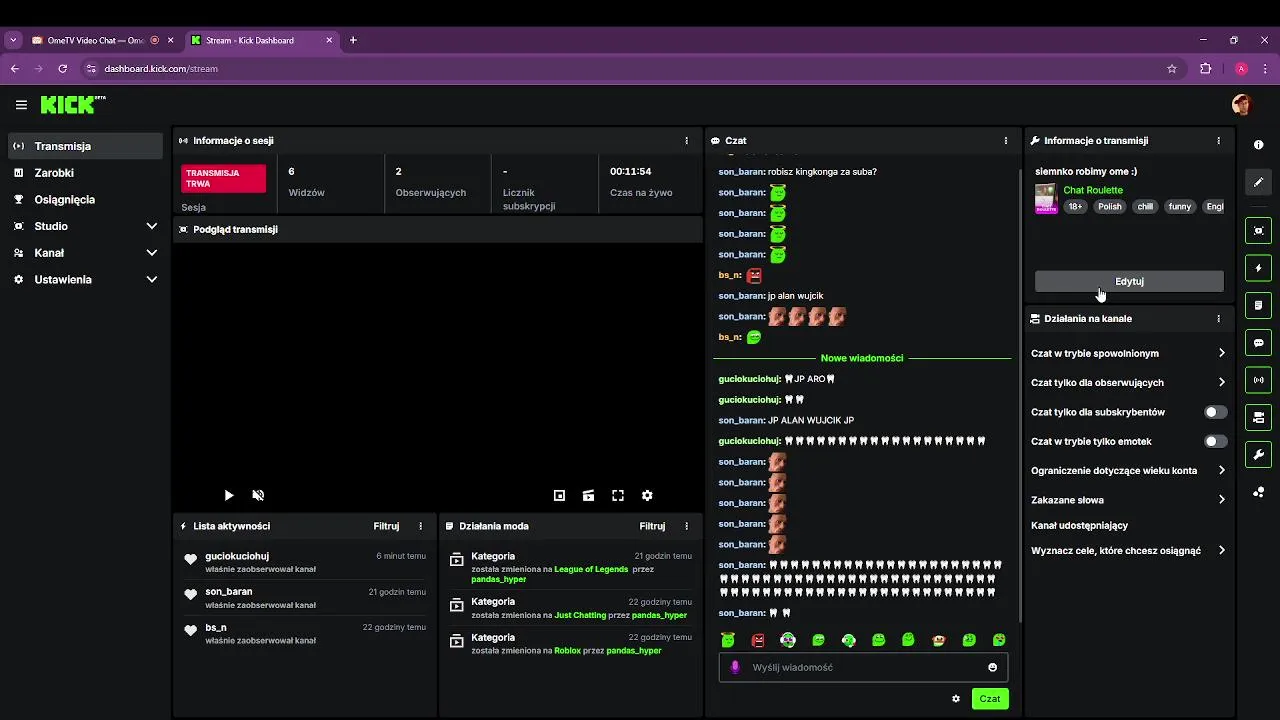
Task: Expand Wyznacz cele, które chcesz osiągnąć
Action: tap(1128, 550)
